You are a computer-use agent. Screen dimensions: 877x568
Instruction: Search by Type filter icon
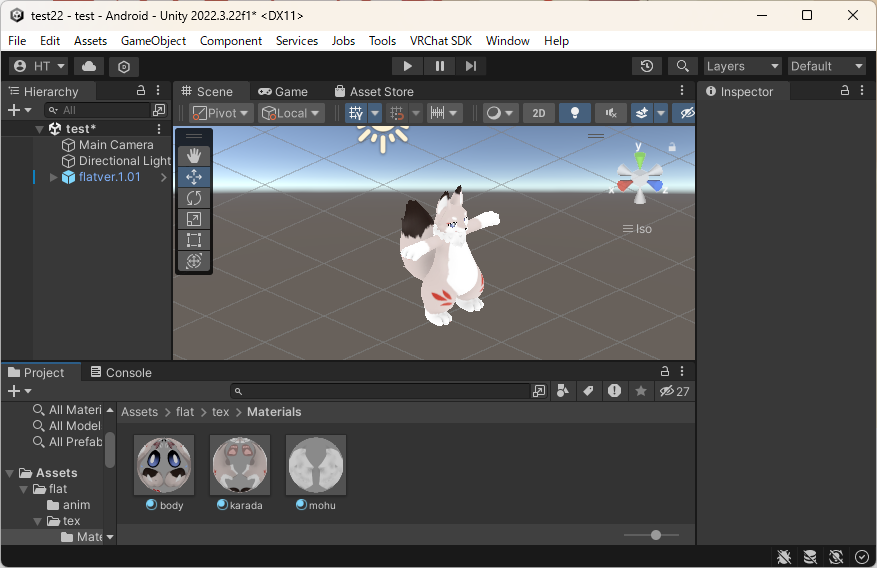563,391
